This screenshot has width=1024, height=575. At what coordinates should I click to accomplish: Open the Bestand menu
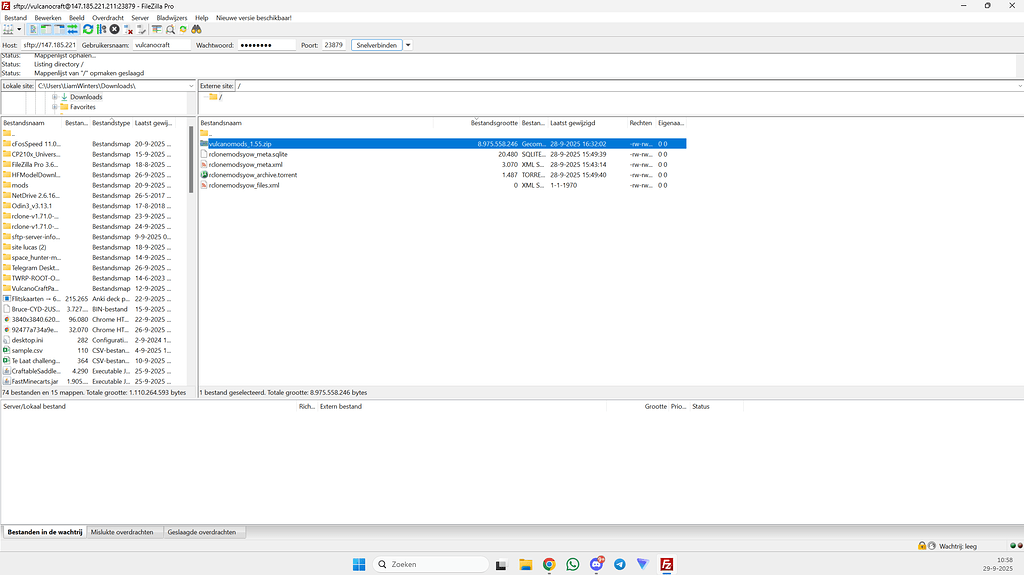point(16,18)
